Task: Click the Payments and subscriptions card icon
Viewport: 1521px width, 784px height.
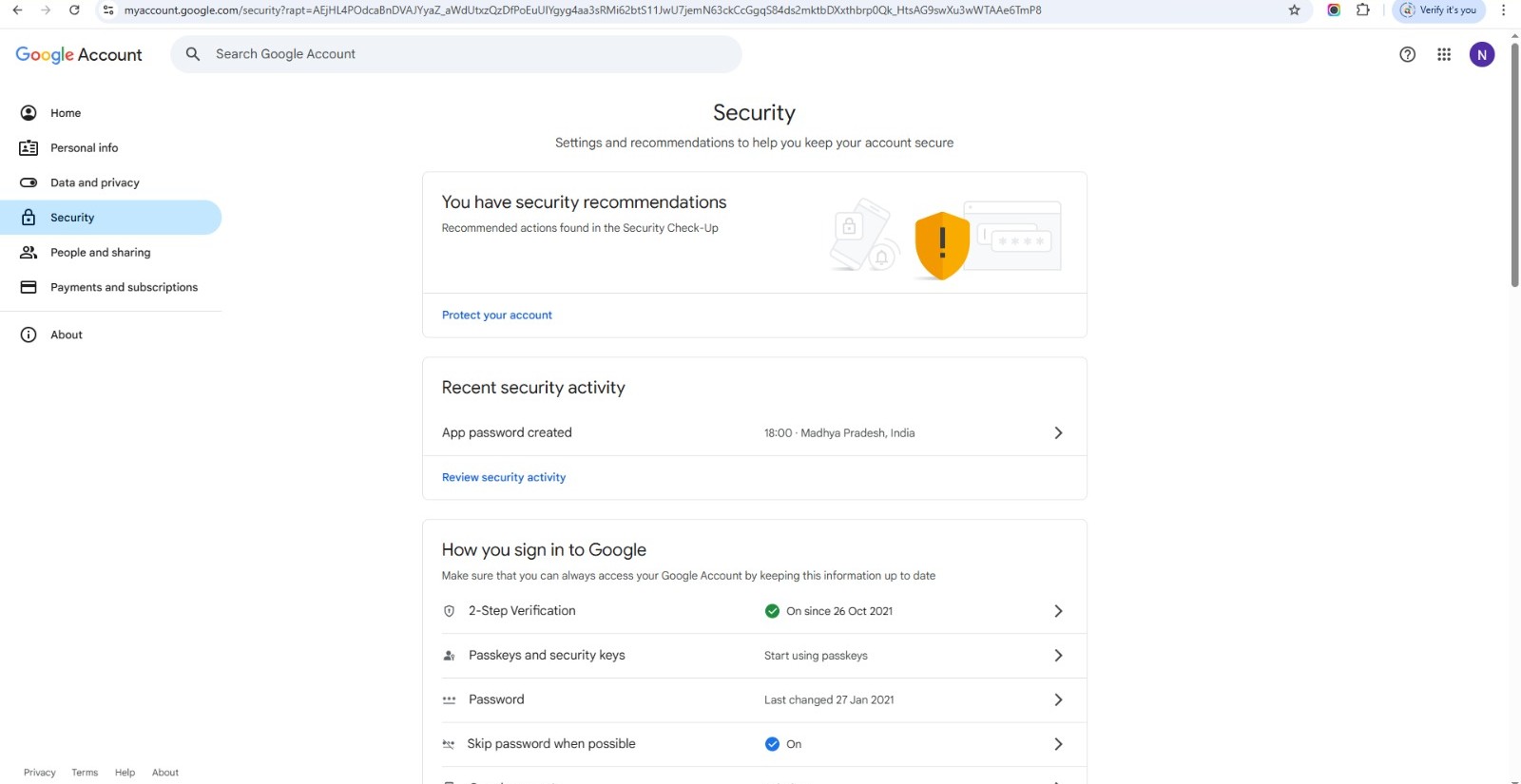Action: click(x=29, y=287)
